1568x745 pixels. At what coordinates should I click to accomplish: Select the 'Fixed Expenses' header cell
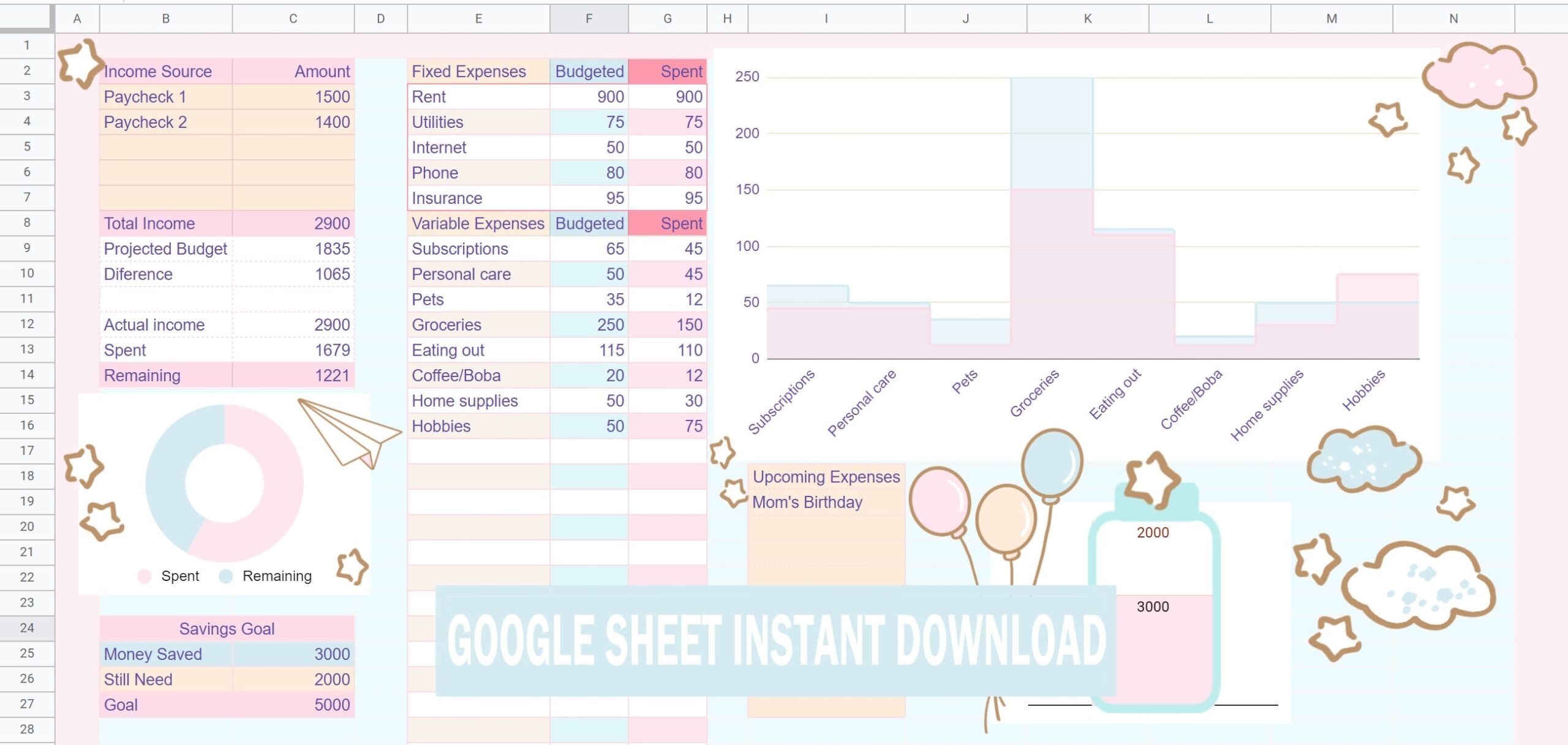click(478, 71)
